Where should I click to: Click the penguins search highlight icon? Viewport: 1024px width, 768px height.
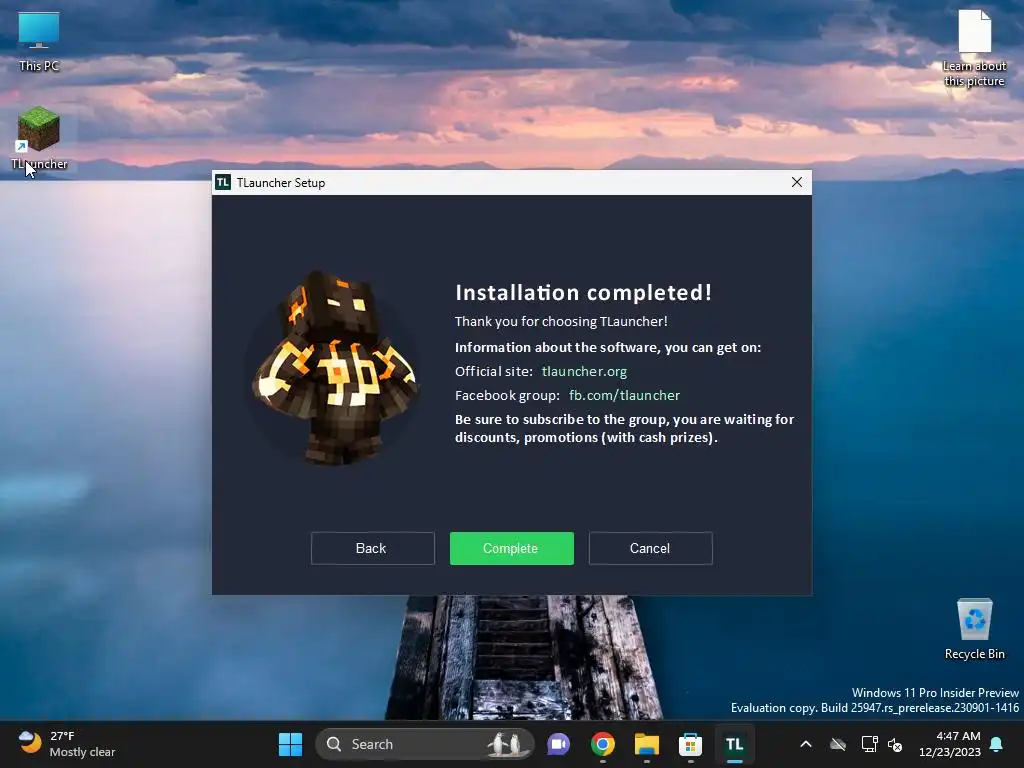coord(506,744)
